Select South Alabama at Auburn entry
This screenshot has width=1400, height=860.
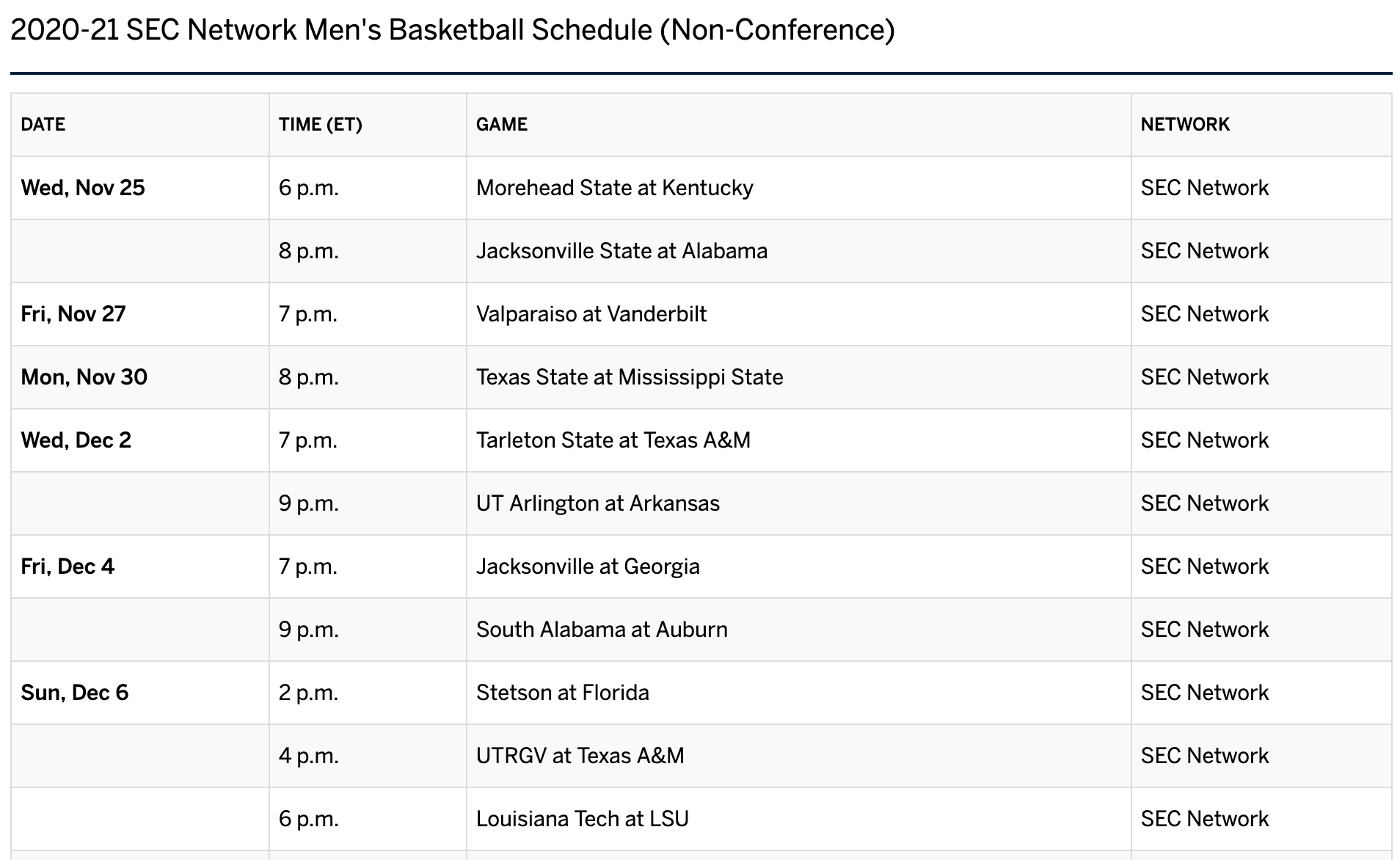tap(602, 630)
